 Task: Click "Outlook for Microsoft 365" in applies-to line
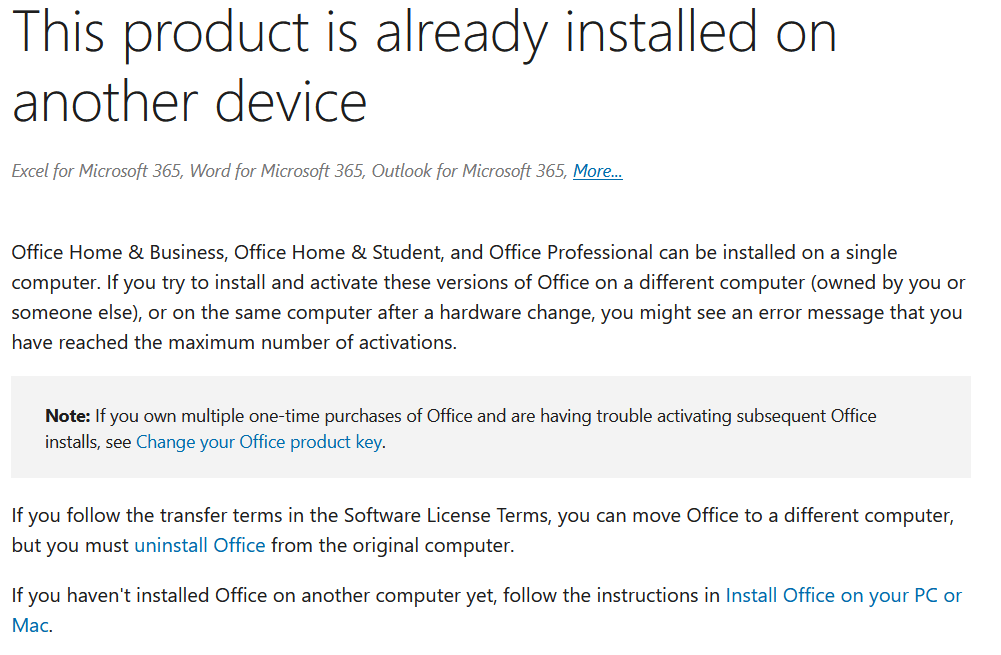(468, 171)
